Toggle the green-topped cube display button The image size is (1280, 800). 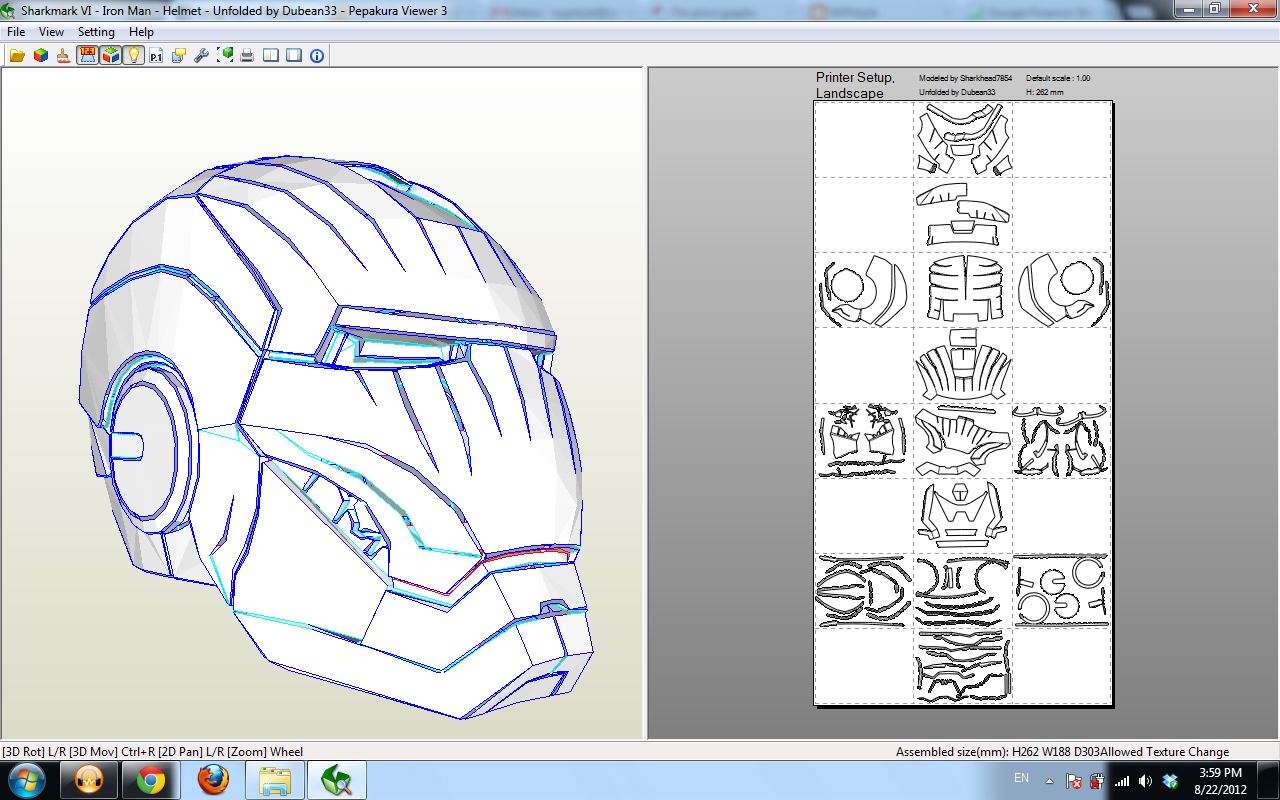[x=110, y=56]
